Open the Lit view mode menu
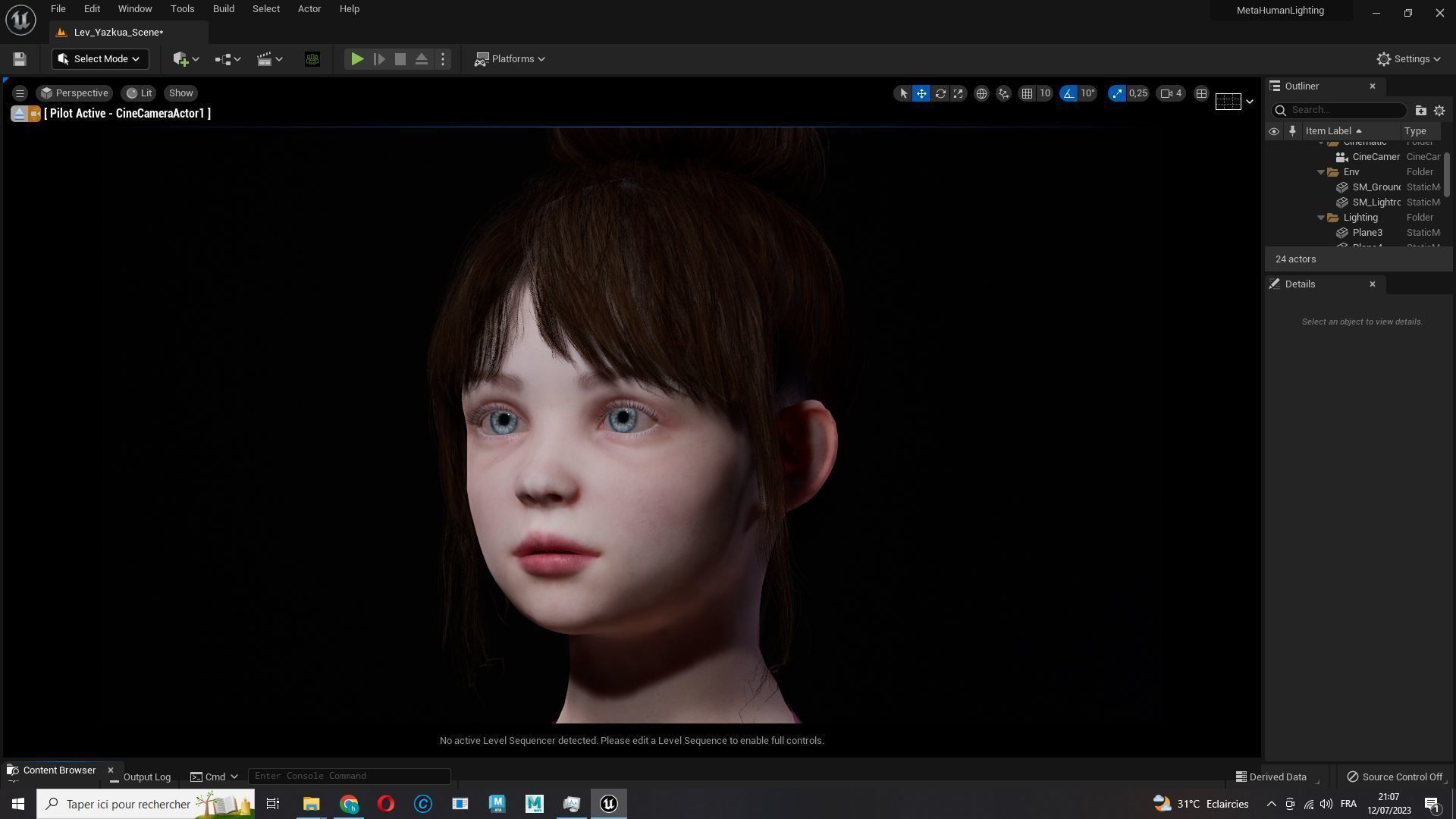This screenshot has height=819, width=1456. click(139, 93)
